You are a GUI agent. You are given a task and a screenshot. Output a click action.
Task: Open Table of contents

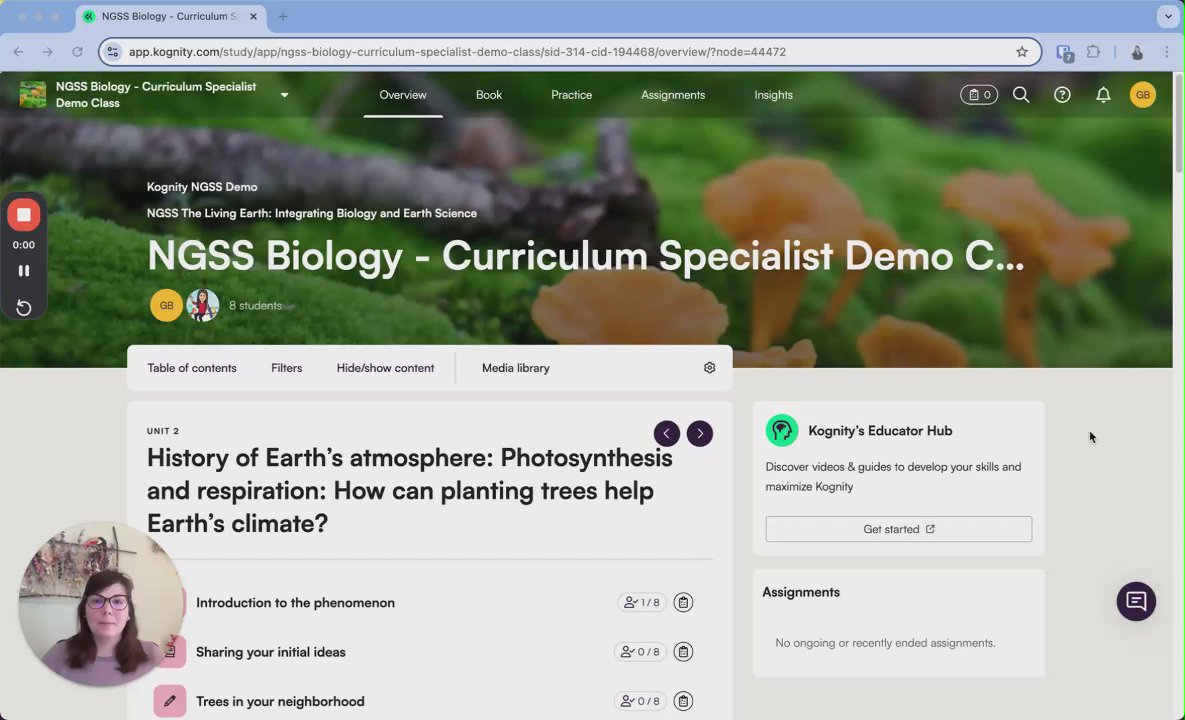tap(192, 368)
